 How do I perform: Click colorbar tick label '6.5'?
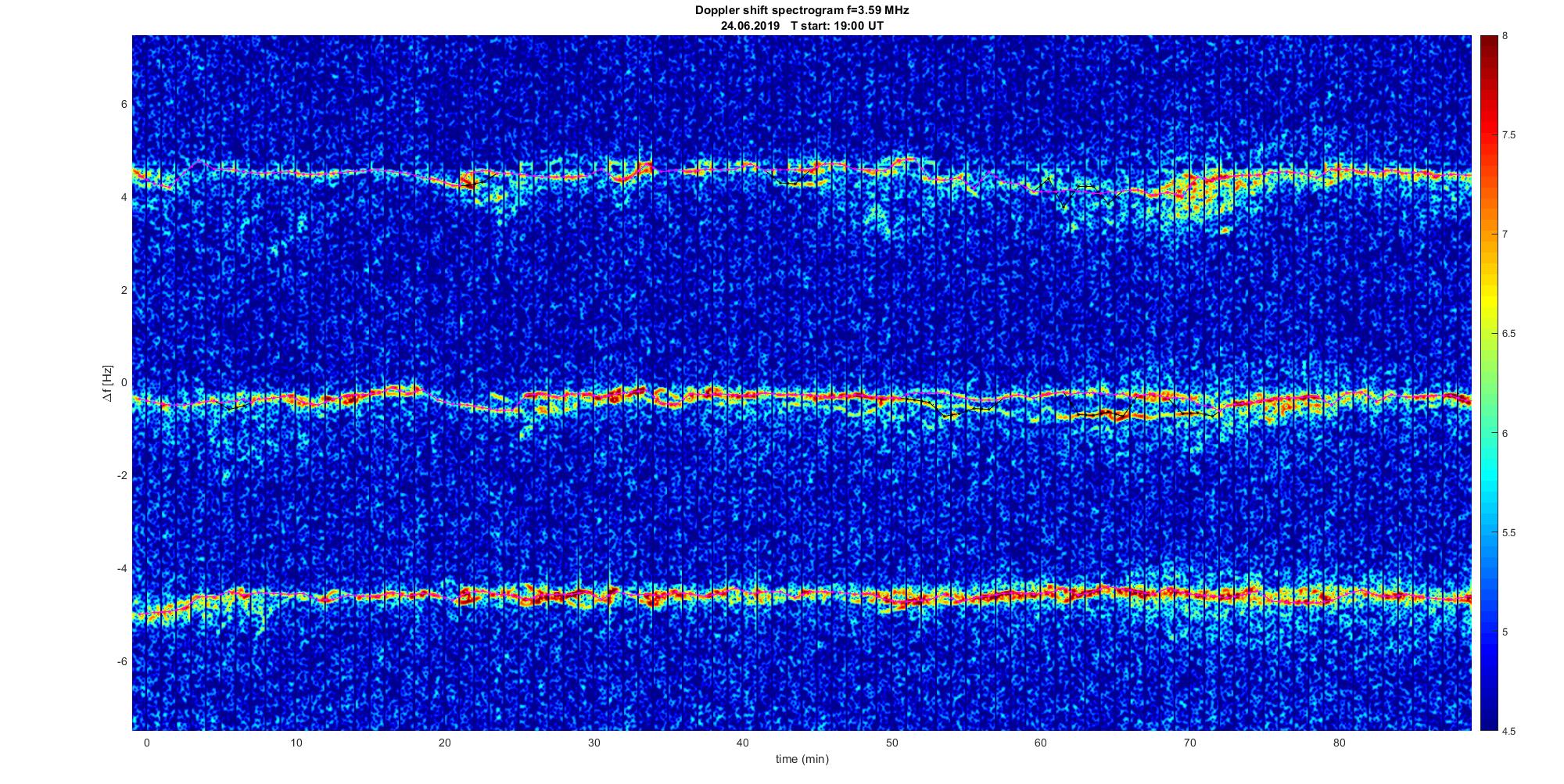pos(1508,334)
